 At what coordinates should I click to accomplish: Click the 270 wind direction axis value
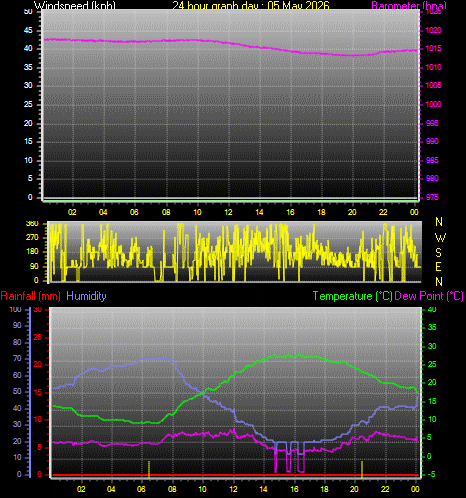(32, 238)
